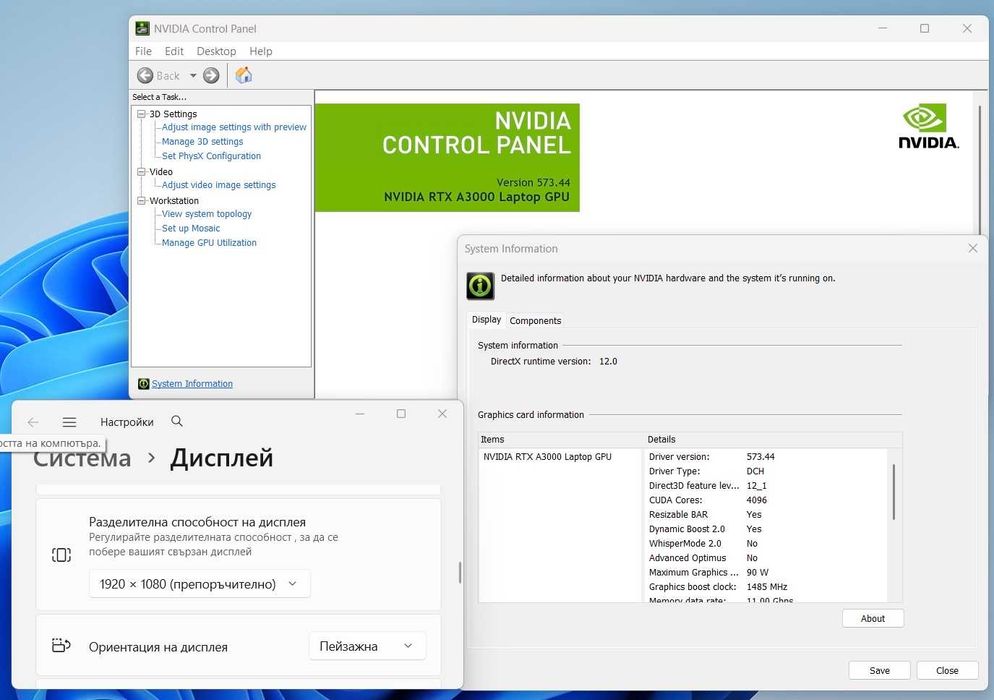Click the Driver Type DCH row
The height and width of the screenshot is (700, 994).
765,471
